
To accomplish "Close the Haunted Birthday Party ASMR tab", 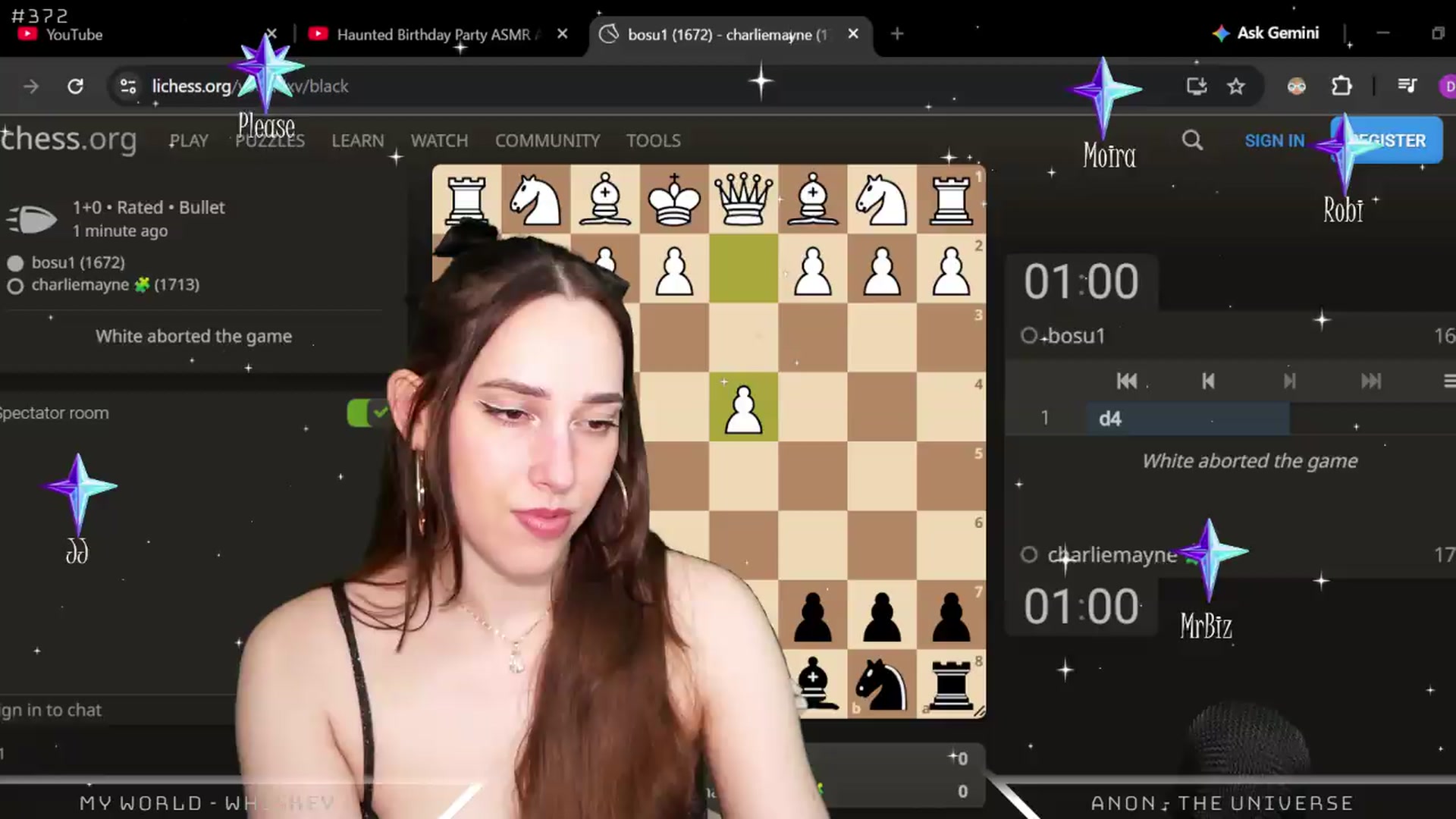I will [562, 34].
